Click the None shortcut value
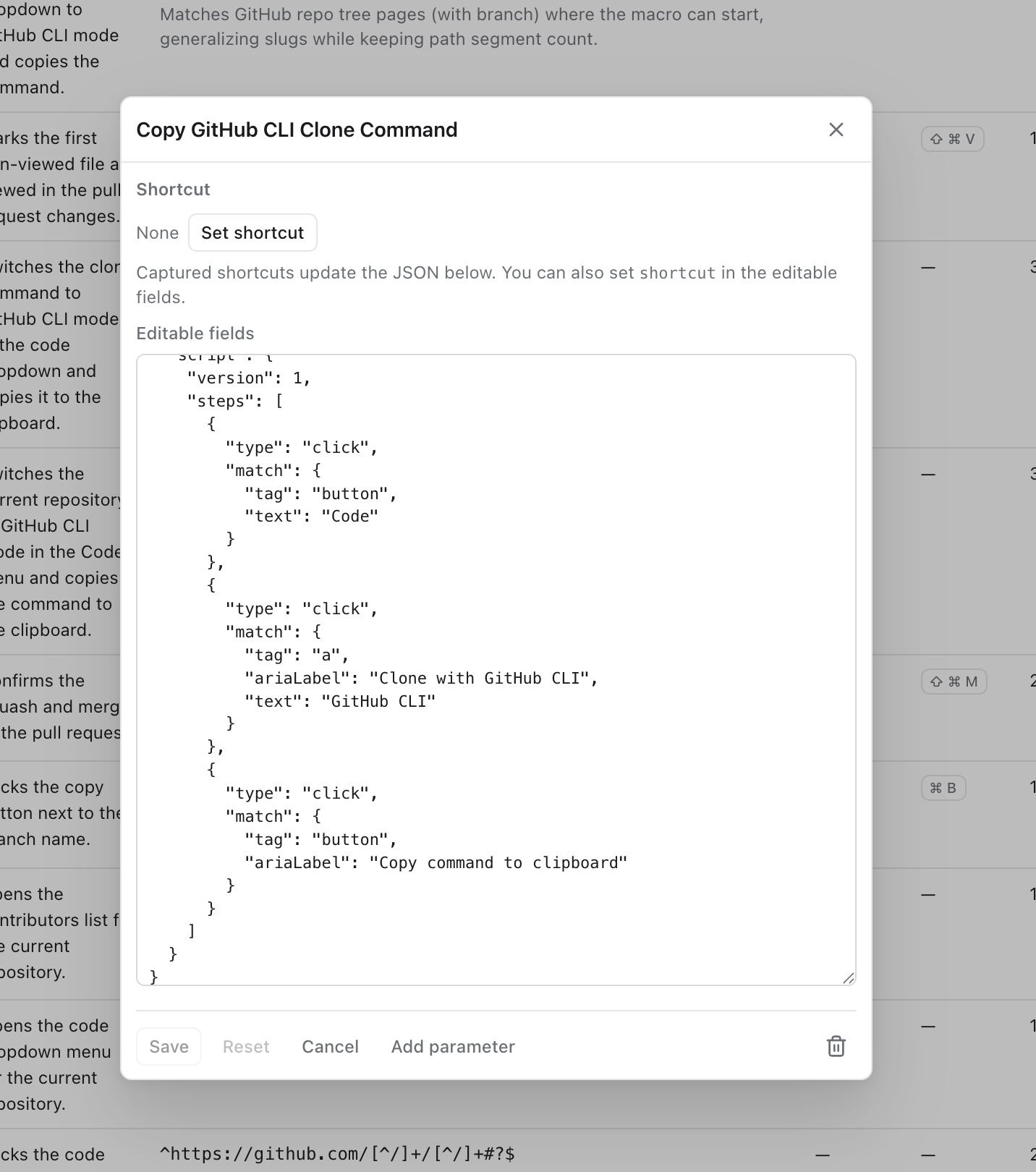Screen dimensions: 1036x1172 tap(158, 233)
